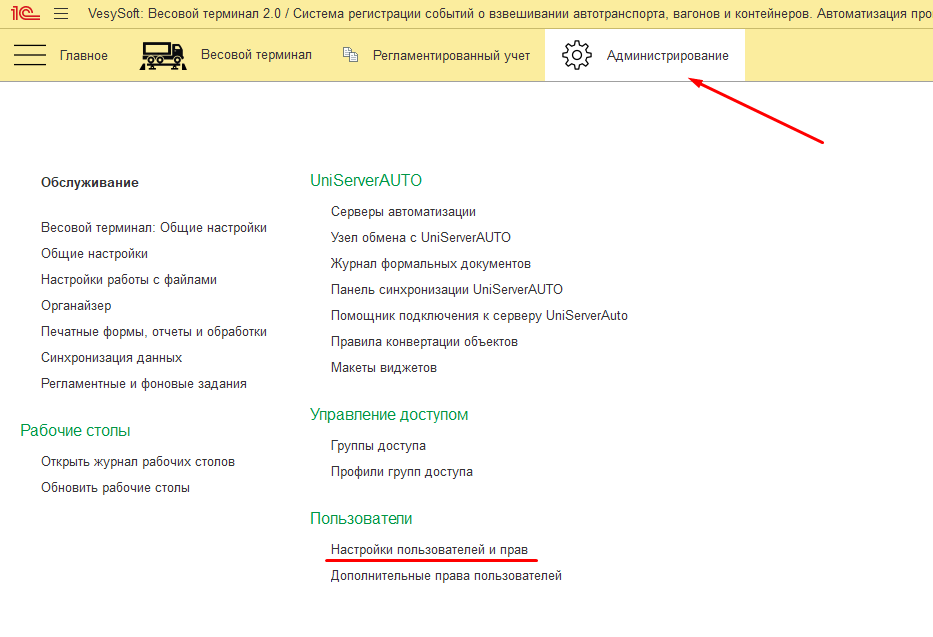Screen dimensions: 933x637
Task: Click the Администрирование gear icon
Action: point(577,55)
